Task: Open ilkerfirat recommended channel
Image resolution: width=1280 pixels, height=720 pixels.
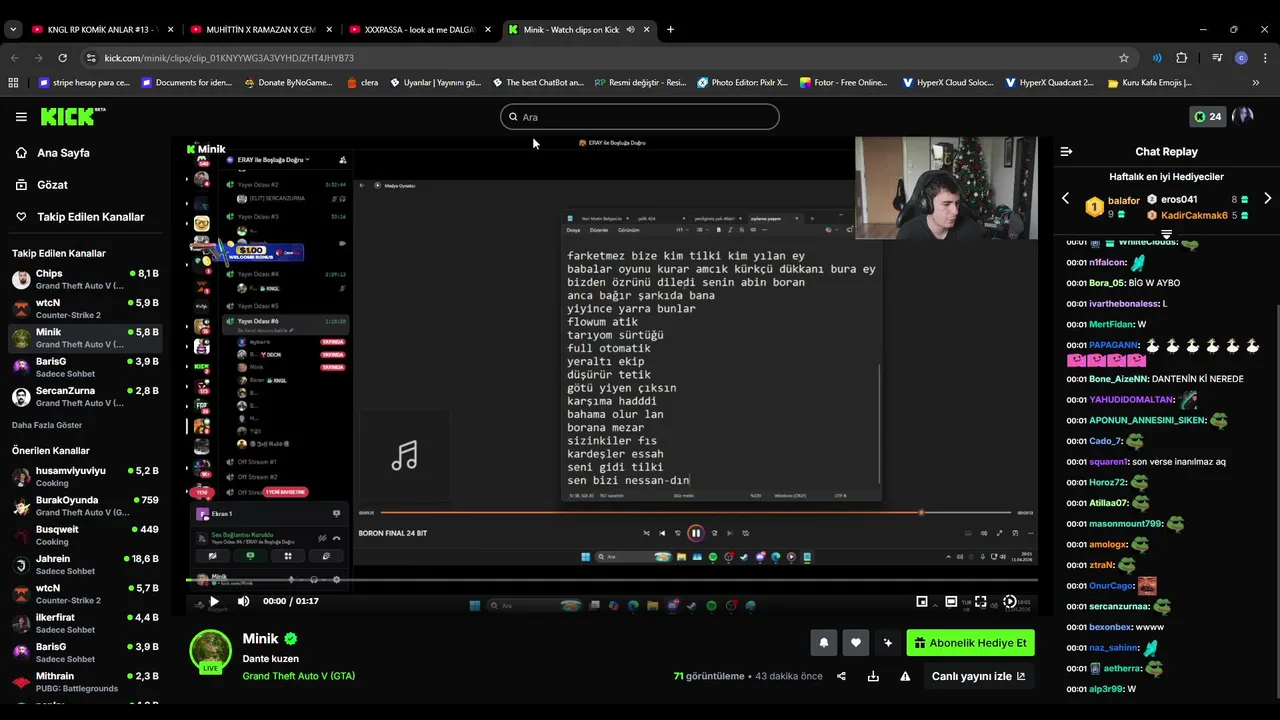Action: click(85, 623)
